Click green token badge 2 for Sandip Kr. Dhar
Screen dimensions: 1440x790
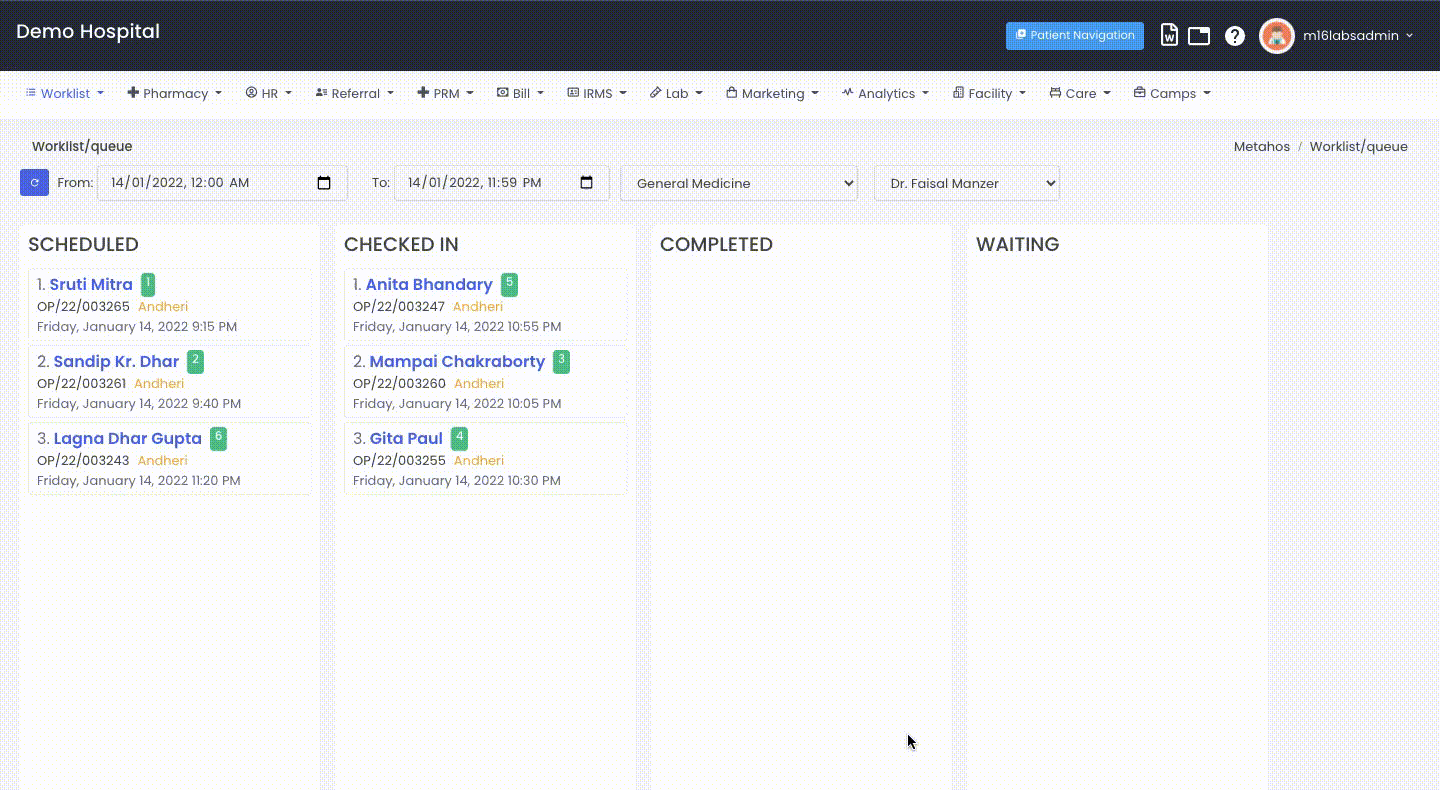pyautogui.click(x=195, y=361)
